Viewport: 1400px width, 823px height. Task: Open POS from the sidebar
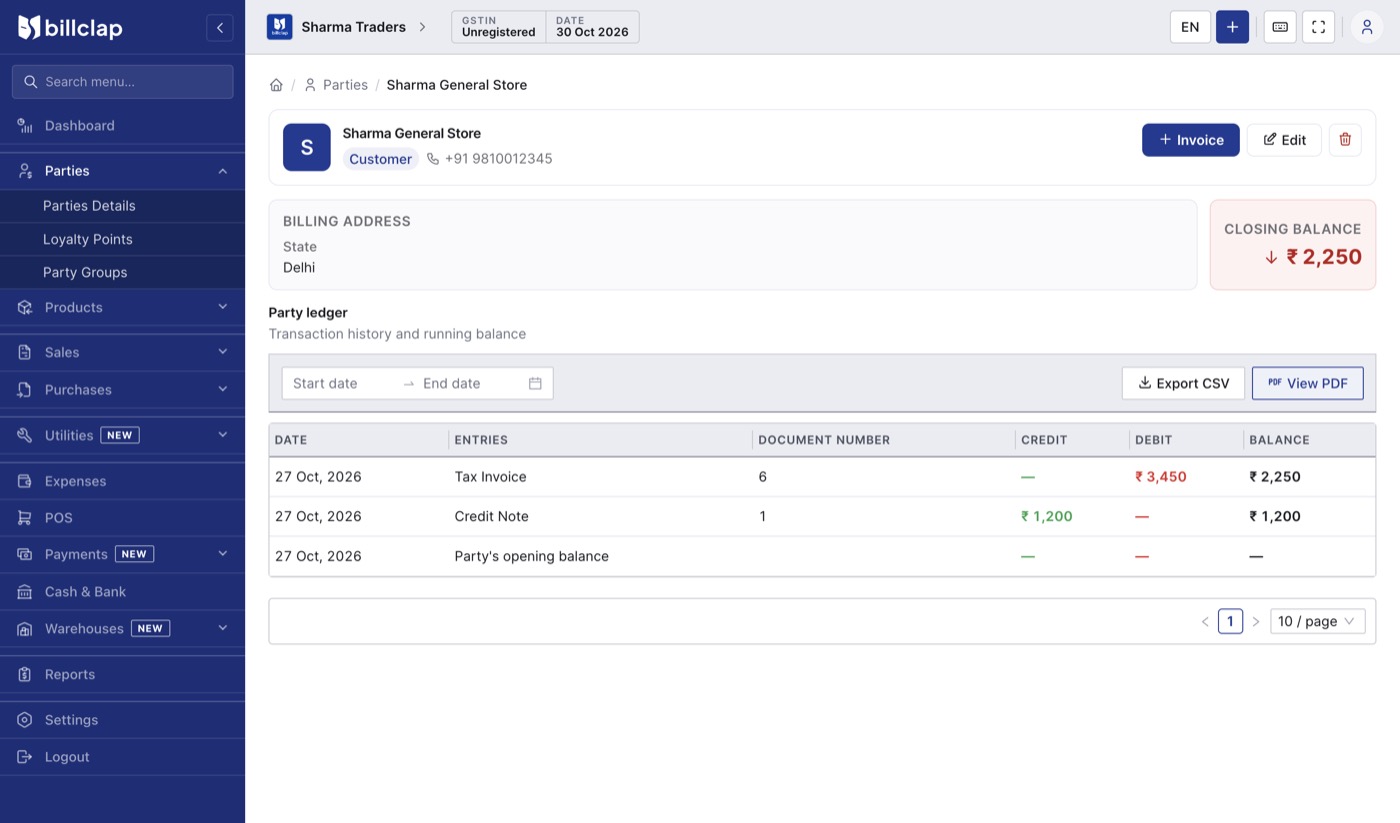[x=122, y=518]
